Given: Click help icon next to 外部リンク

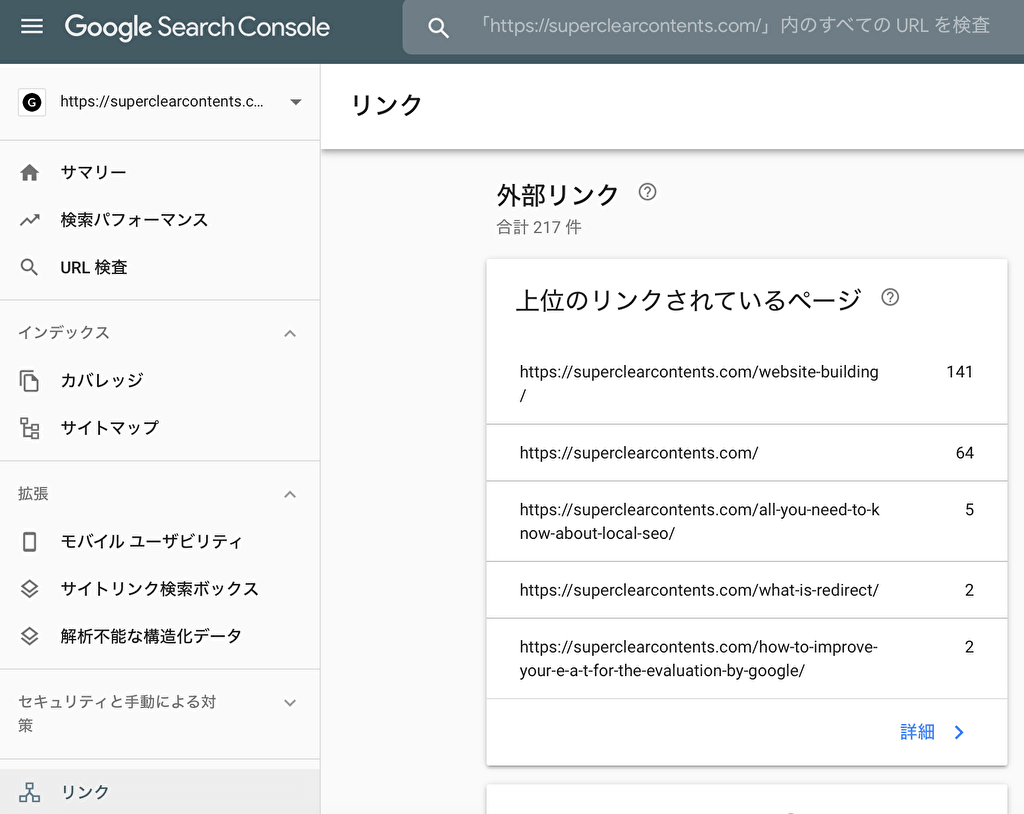Looking at the screenshot, I should click(x=647, y=192).
